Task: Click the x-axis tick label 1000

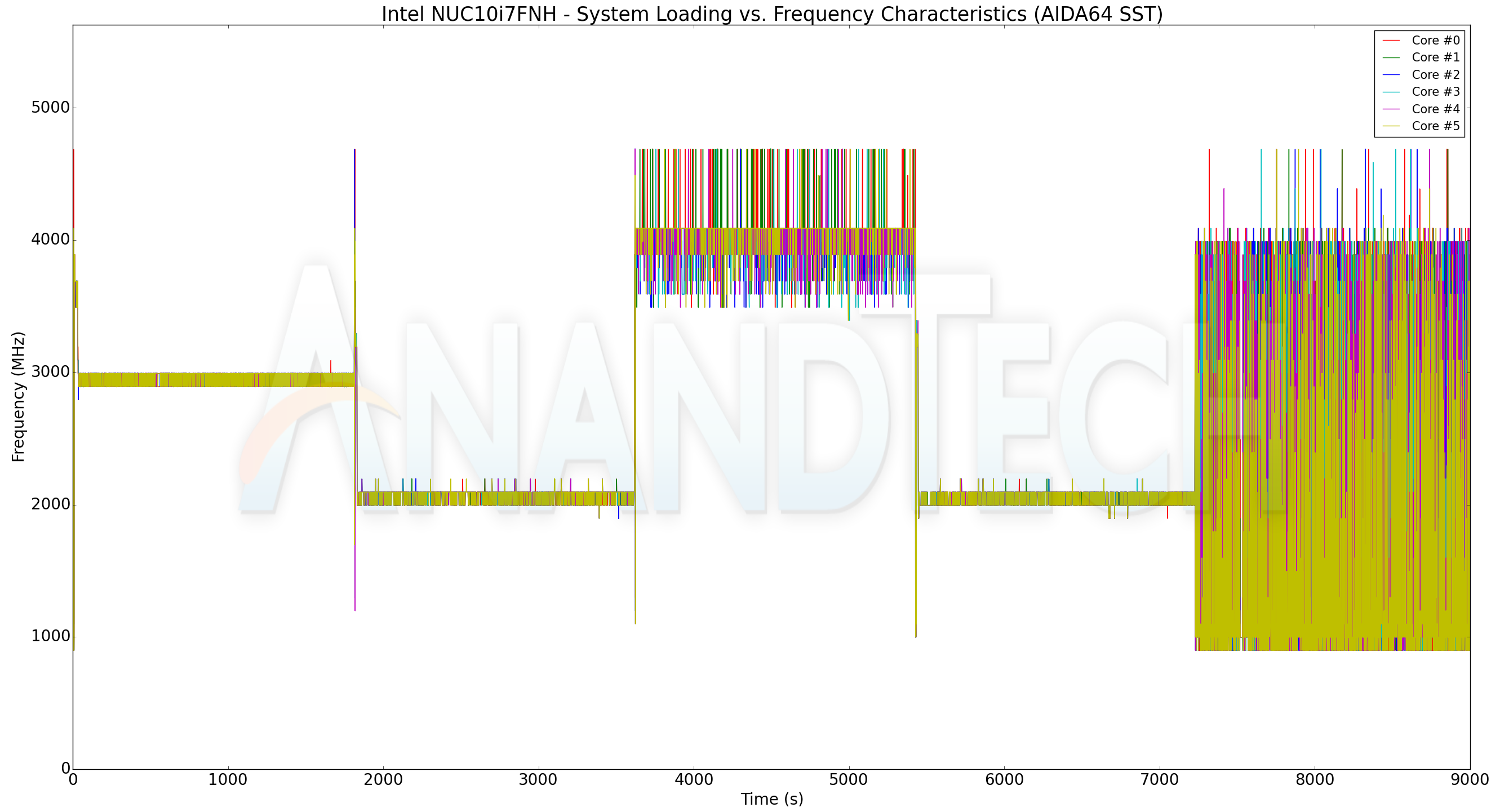Action: click(228, 779)
